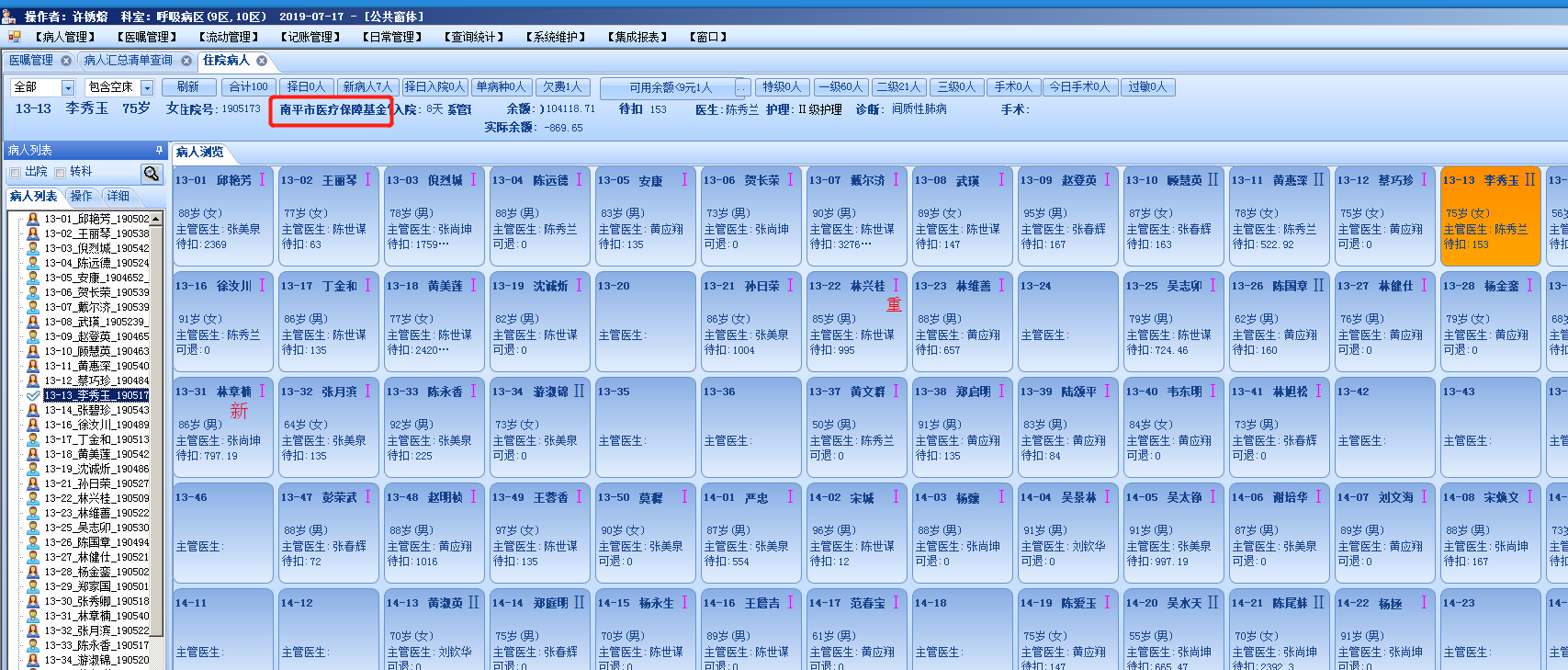Select 13-09_赵登英 in the patient list

pyautogui.click(x=96, y=336)
